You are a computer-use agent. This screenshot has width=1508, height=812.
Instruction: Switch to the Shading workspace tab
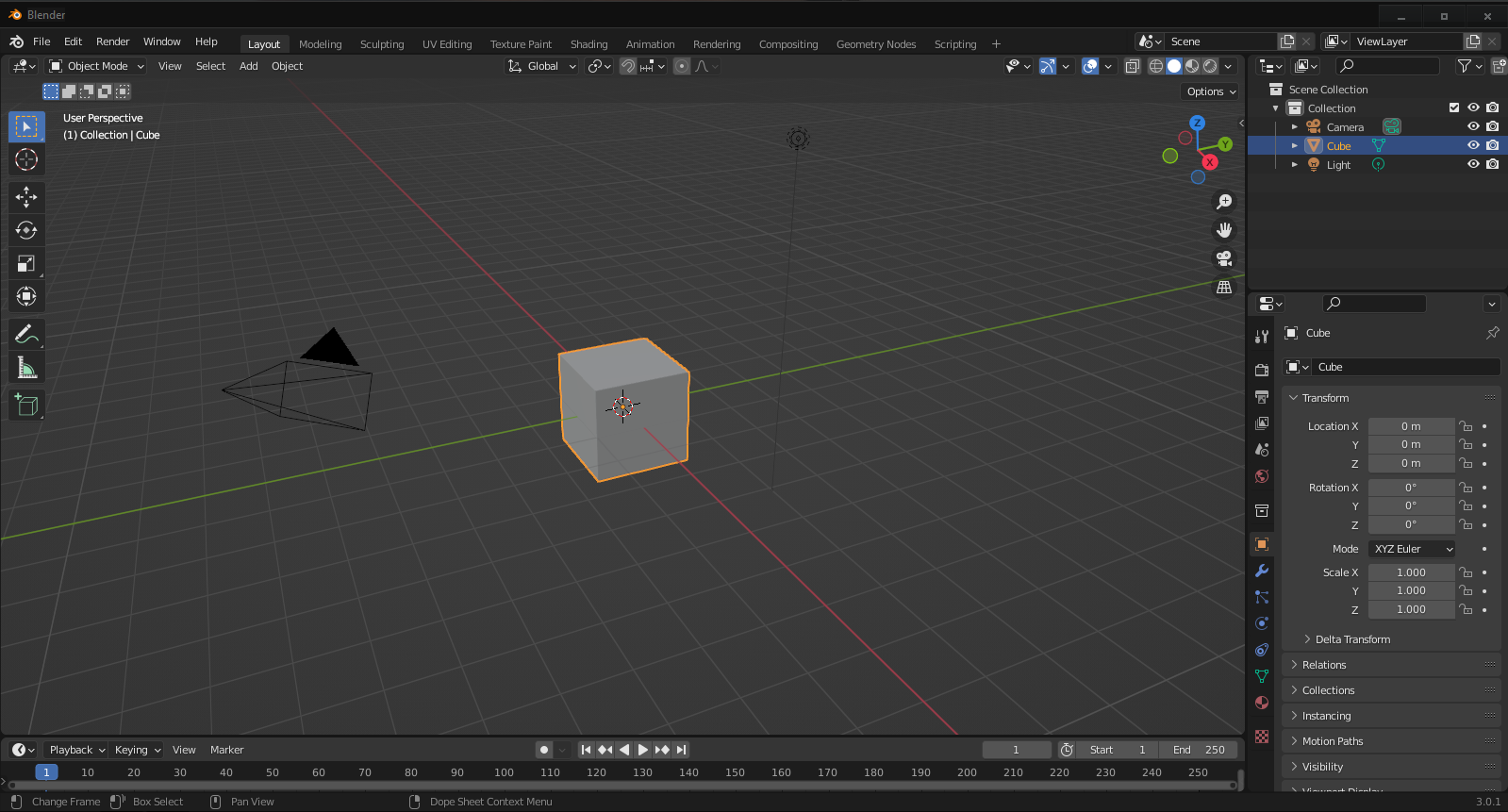(x=588, y=44)
